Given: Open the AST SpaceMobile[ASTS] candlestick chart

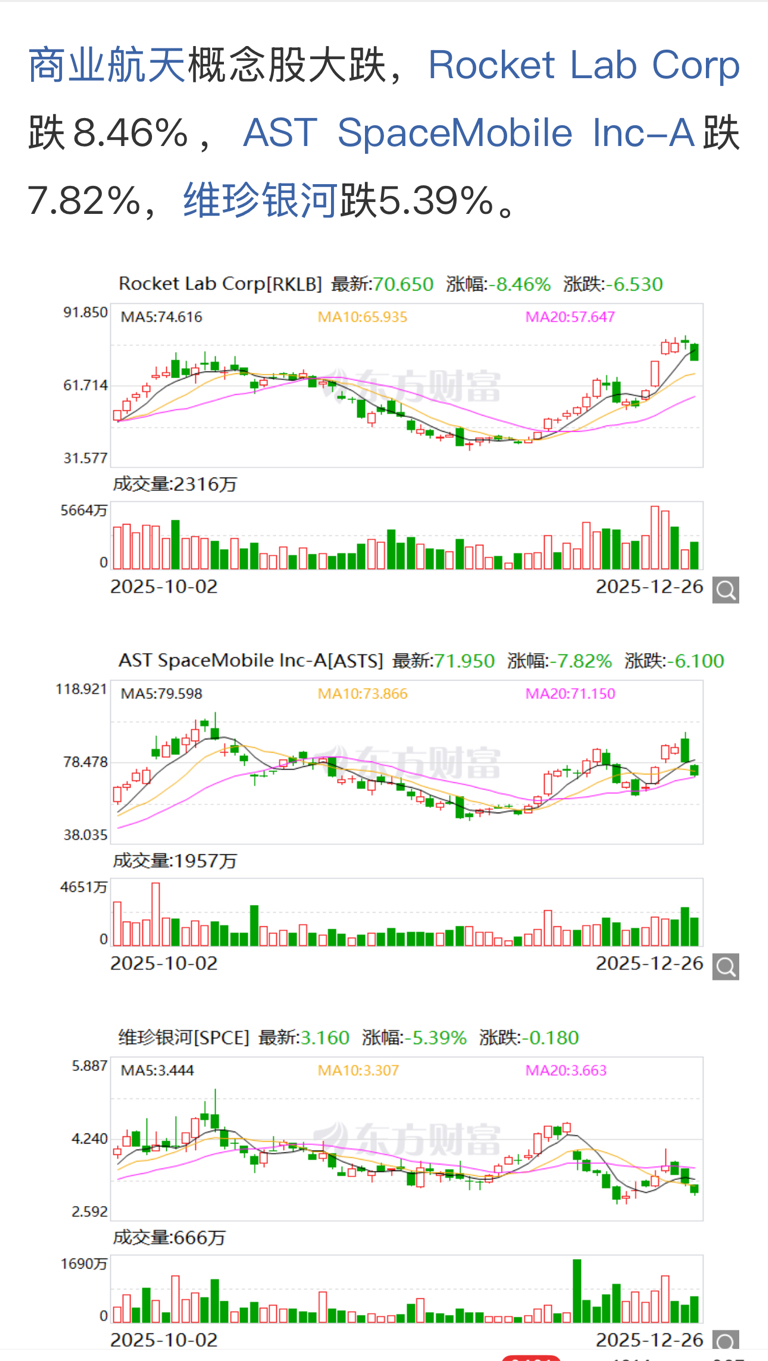Looking at the screenshot, I should (x=408, y=761).
